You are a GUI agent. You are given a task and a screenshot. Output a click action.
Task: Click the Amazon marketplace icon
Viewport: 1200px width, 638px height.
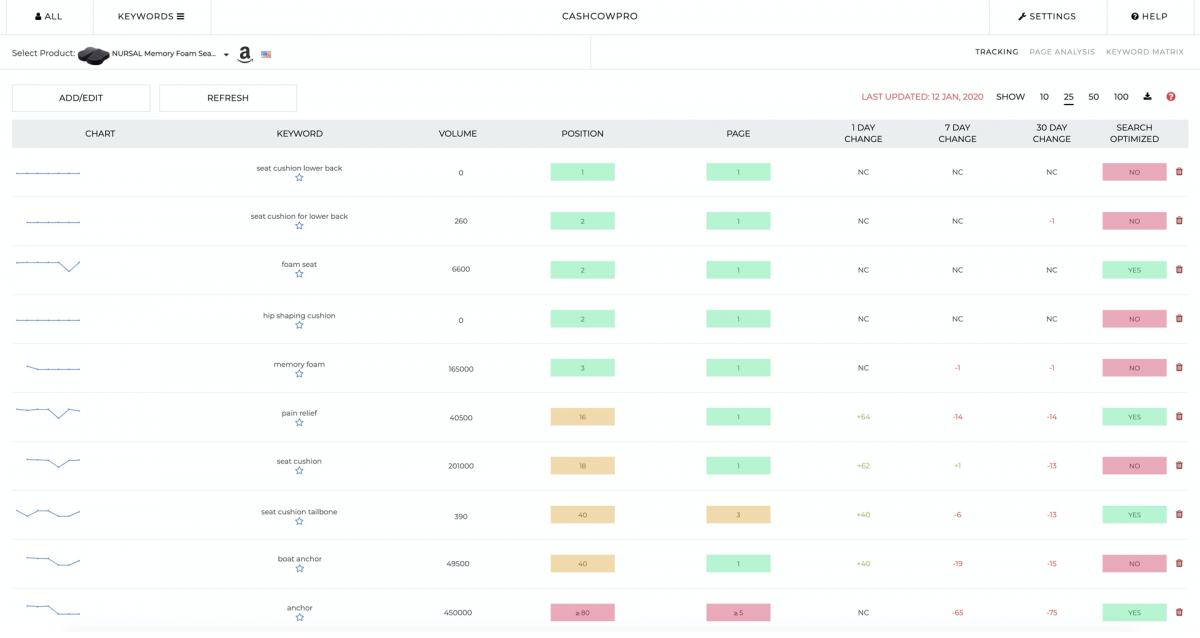(244, 54)
